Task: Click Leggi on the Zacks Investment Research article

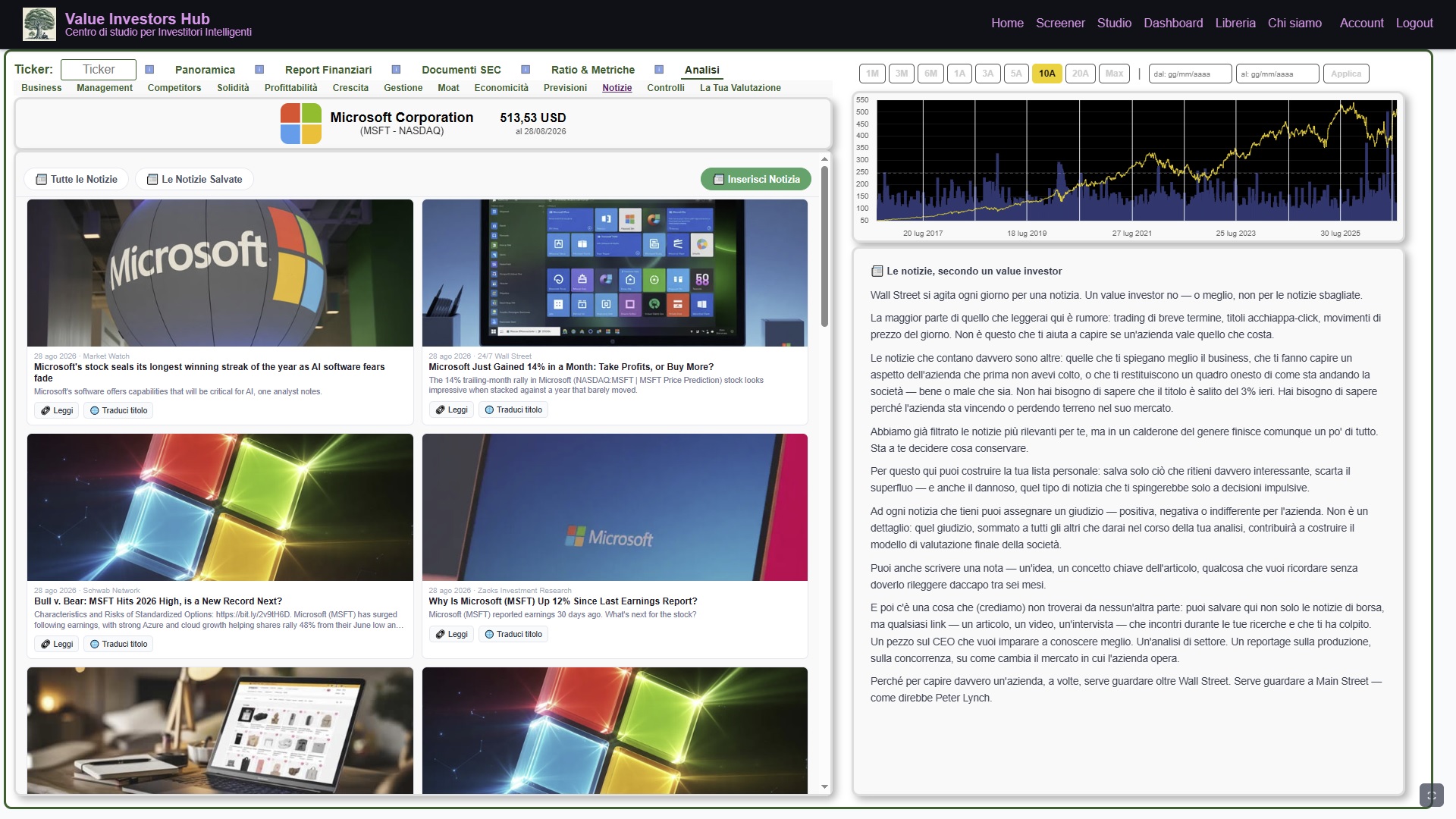Action: [451, 634]
